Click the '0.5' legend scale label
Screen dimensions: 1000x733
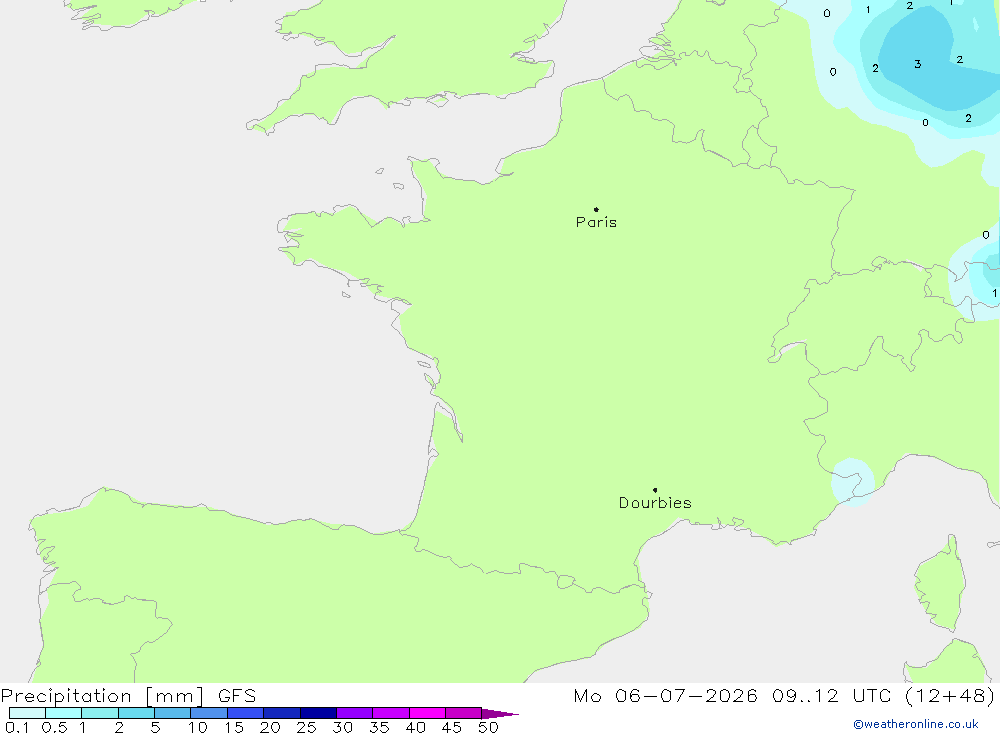(54, 727)
